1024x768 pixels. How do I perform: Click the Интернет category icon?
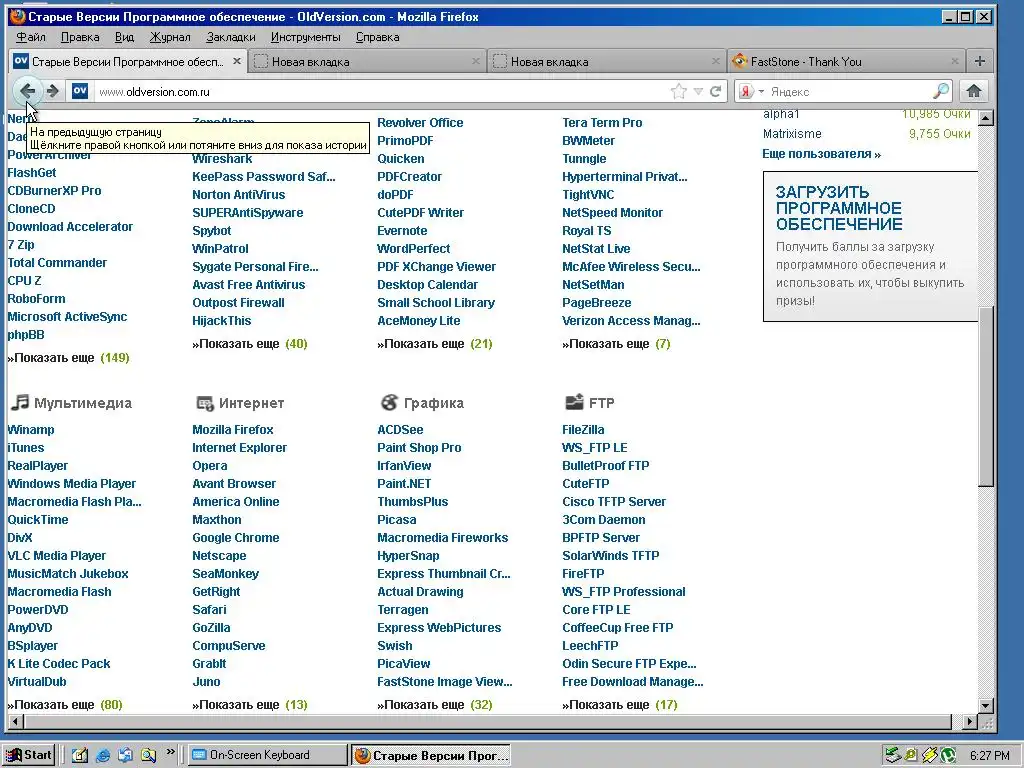tap(205, 404)
